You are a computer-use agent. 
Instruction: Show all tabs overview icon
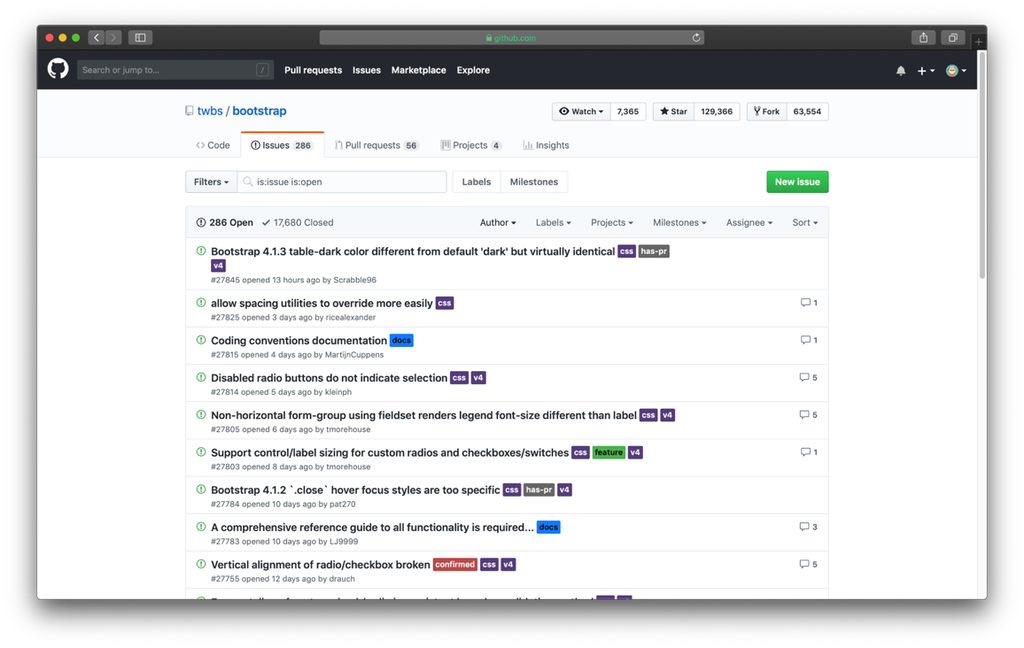953,38
